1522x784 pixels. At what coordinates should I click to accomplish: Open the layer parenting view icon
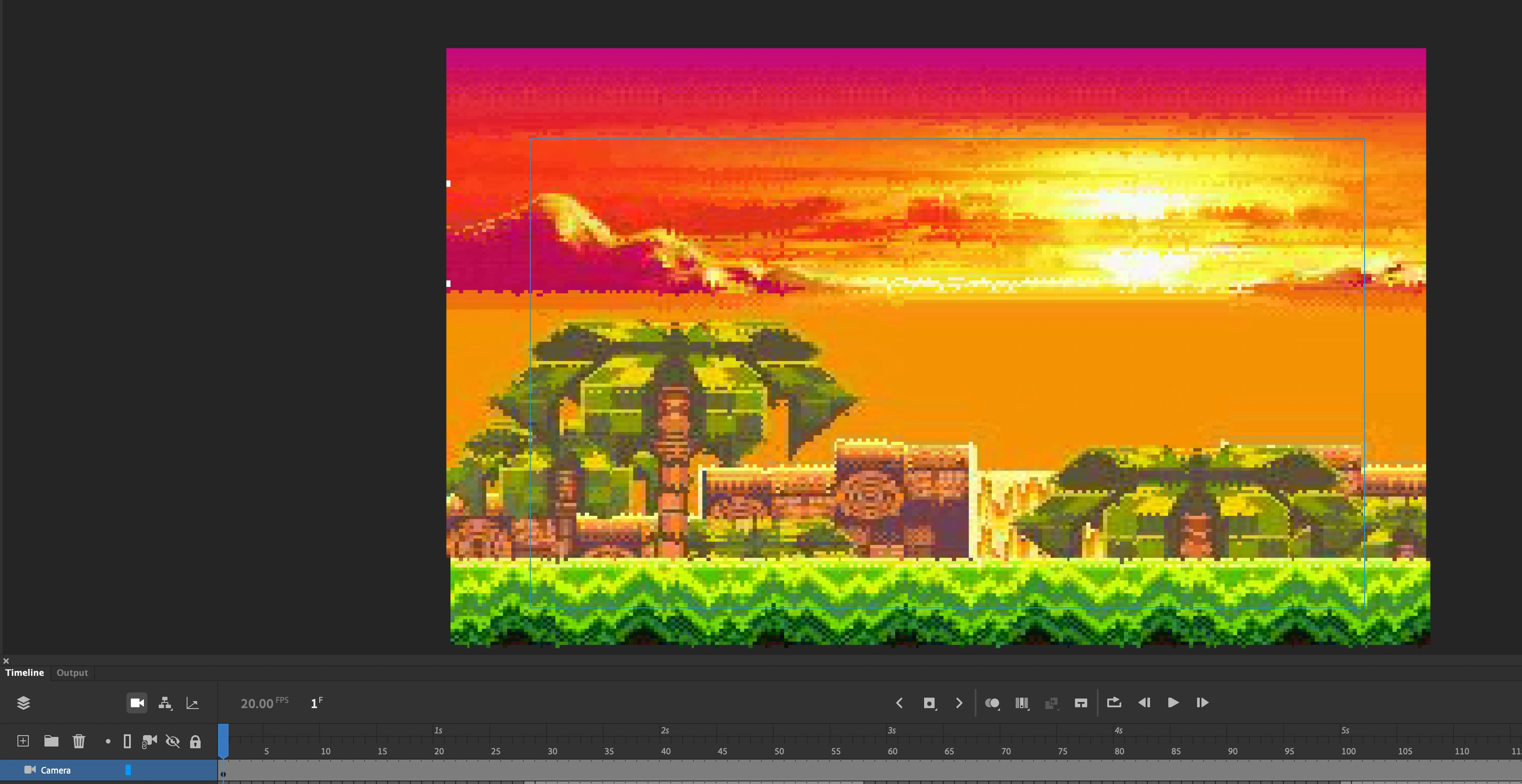click(x=165, y=702)
